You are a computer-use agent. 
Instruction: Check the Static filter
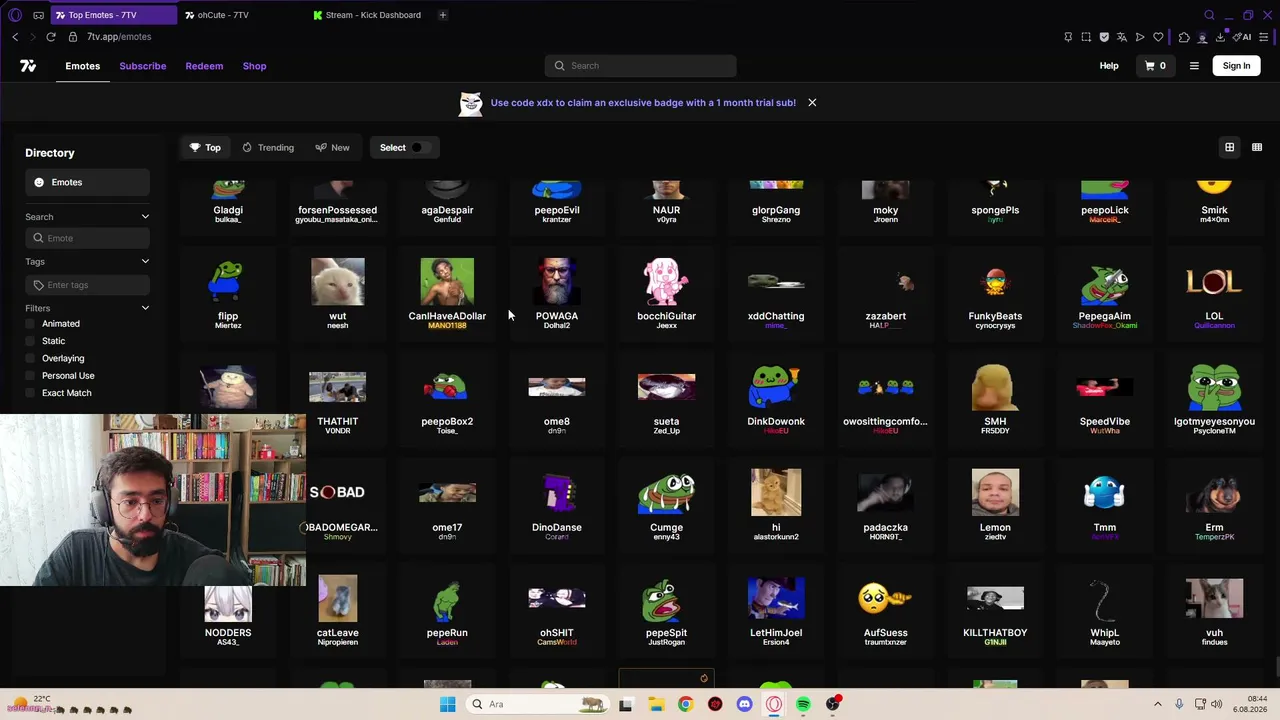pyautogui.click(x=30, y=341)
